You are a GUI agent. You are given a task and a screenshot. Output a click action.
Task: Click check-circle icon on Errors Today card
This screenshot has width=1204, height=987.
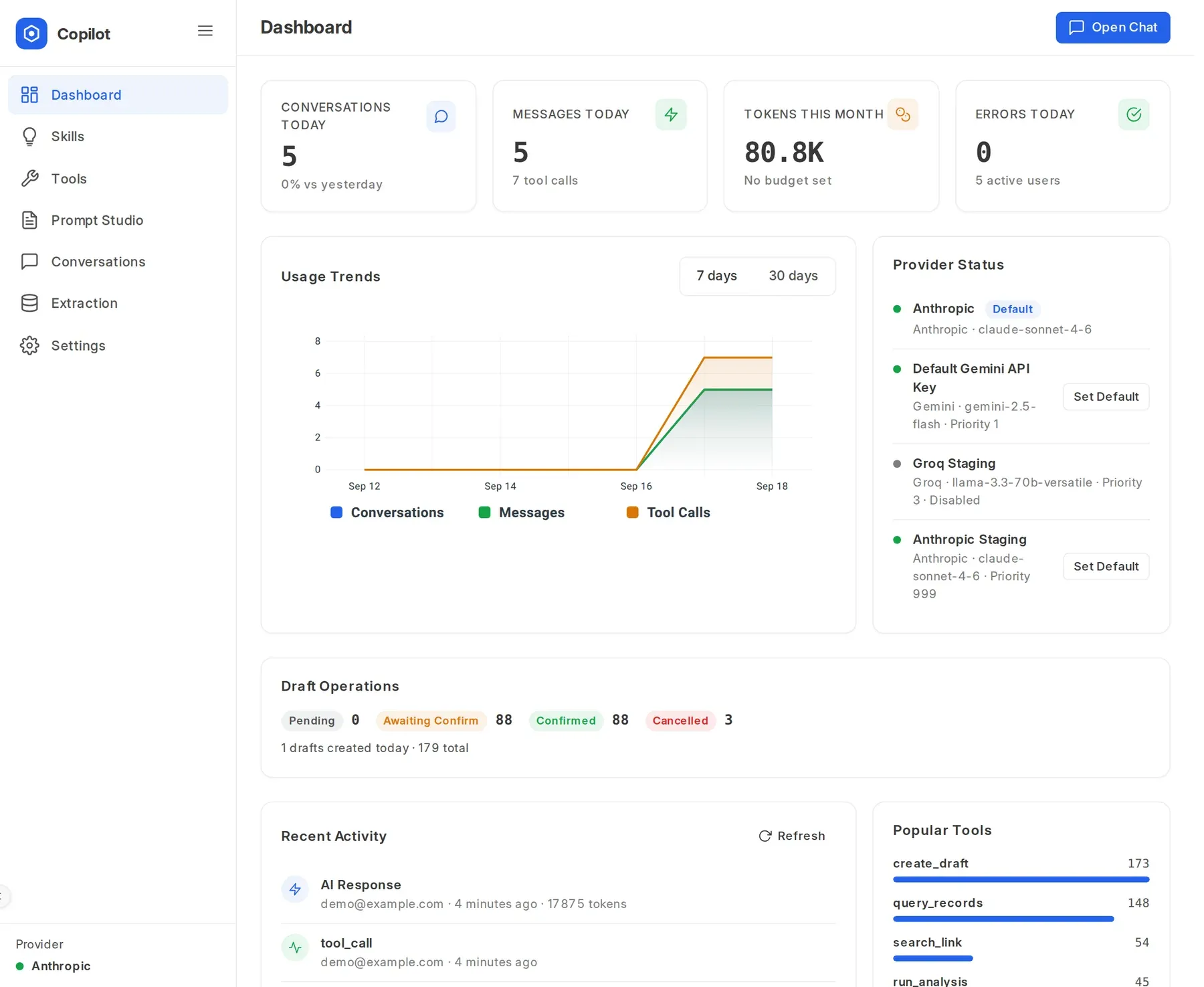pyautogui.click(x=1134, y=114)
